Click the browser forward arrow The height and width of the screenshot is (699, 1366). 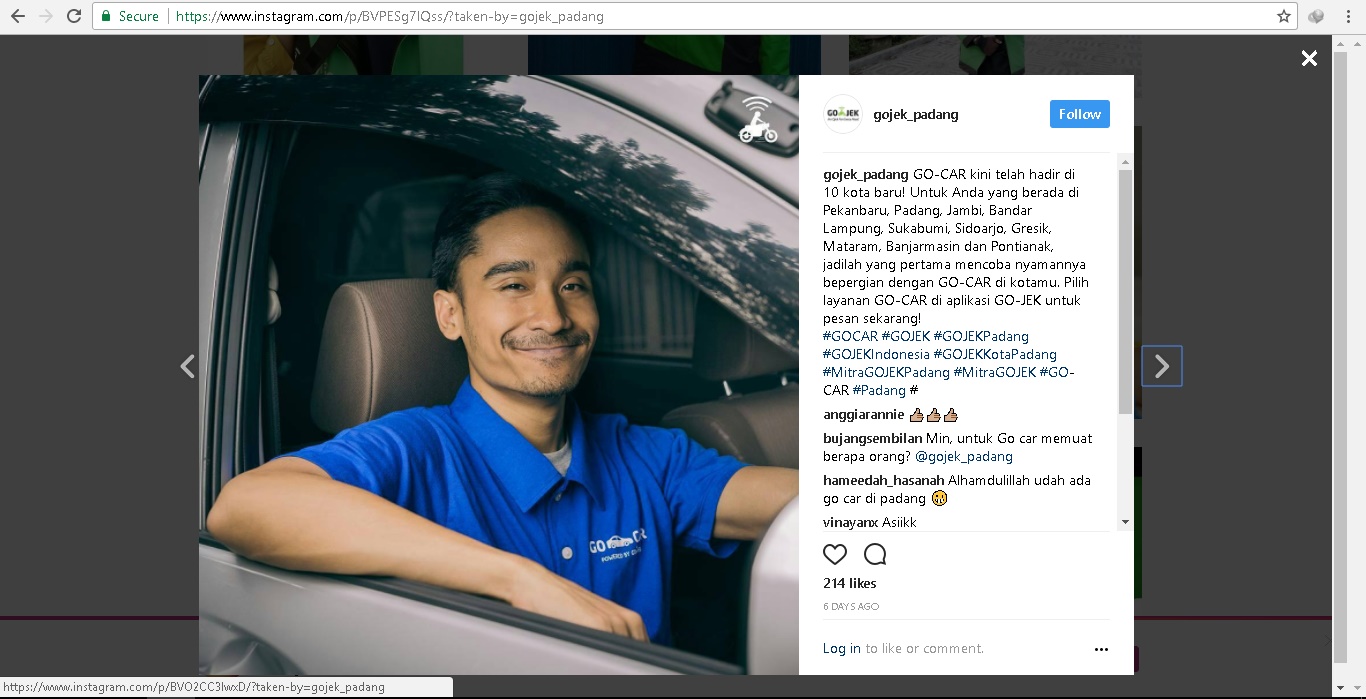click(x=46, y=16)
